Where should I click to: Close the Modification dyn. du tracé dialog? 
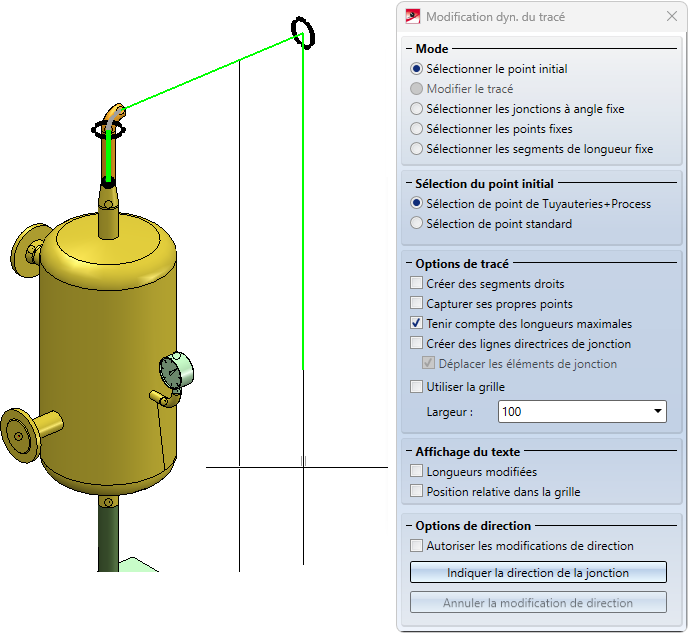click(x=672, y=17)
